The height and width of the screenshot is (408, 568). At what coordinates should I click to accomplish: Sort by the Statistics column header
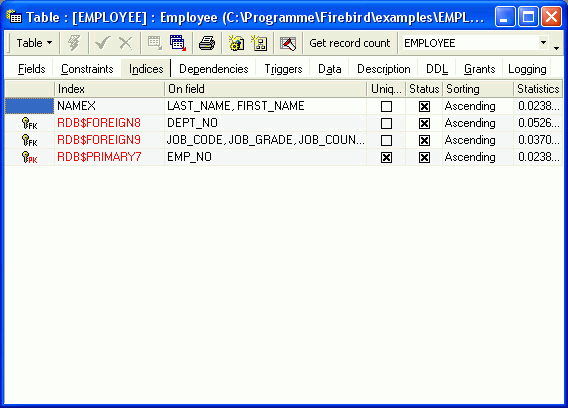pyautogui.click(x=538, y=89)
